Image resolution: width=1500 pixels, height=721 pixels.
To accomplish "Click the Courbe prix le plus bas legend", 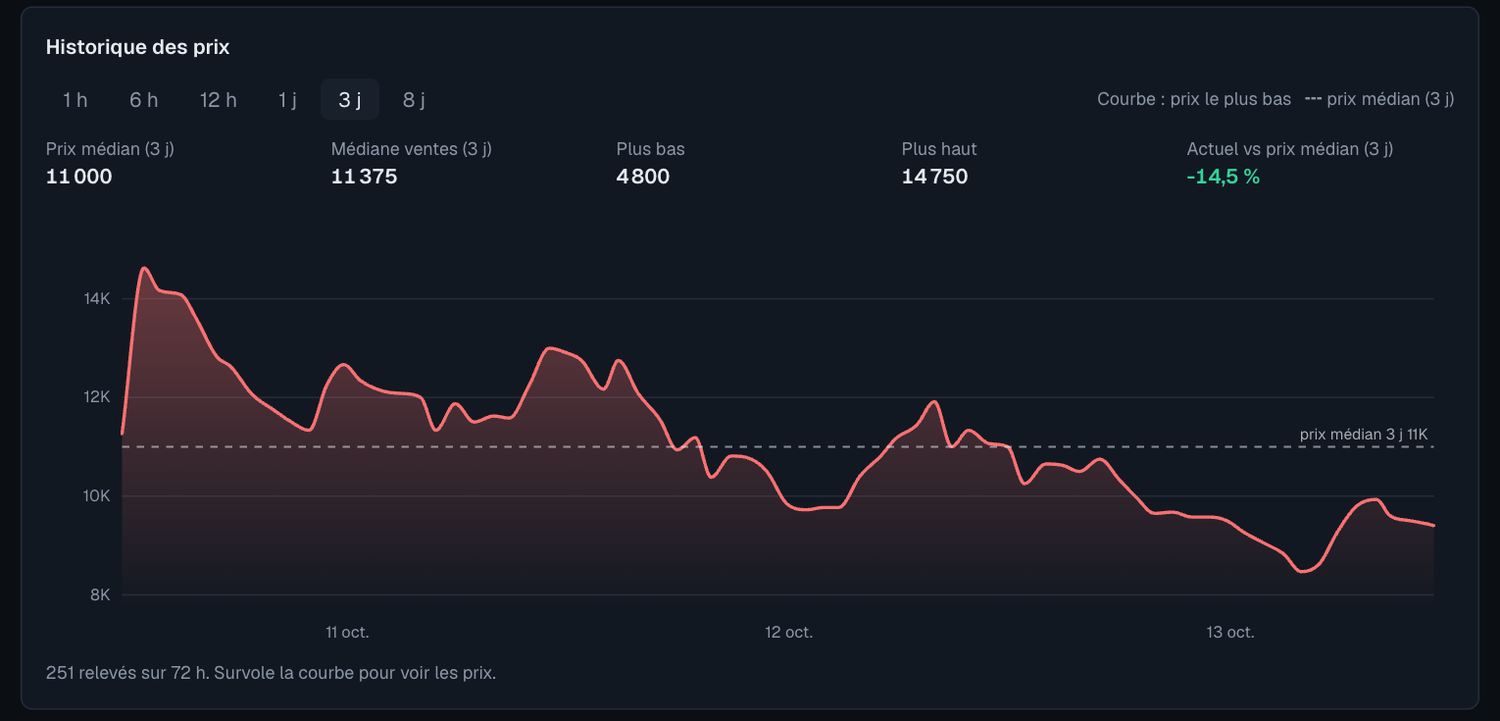I will [x=1194, y=99].
